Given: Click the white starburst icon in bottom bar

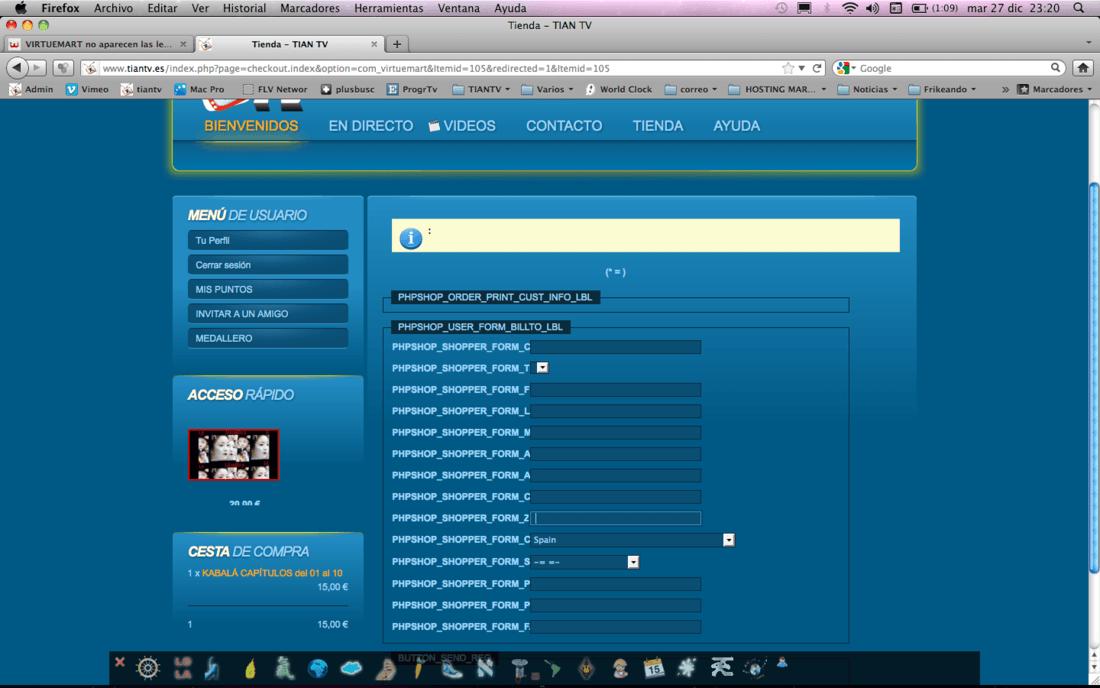Looking at the screenshot, I should coord(687,668).
